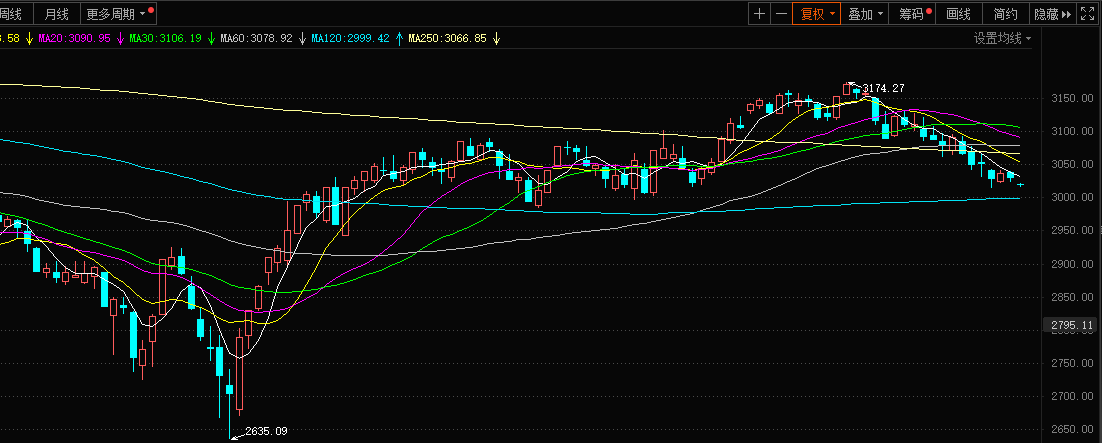Click the minus zoom-out icon

780,14
